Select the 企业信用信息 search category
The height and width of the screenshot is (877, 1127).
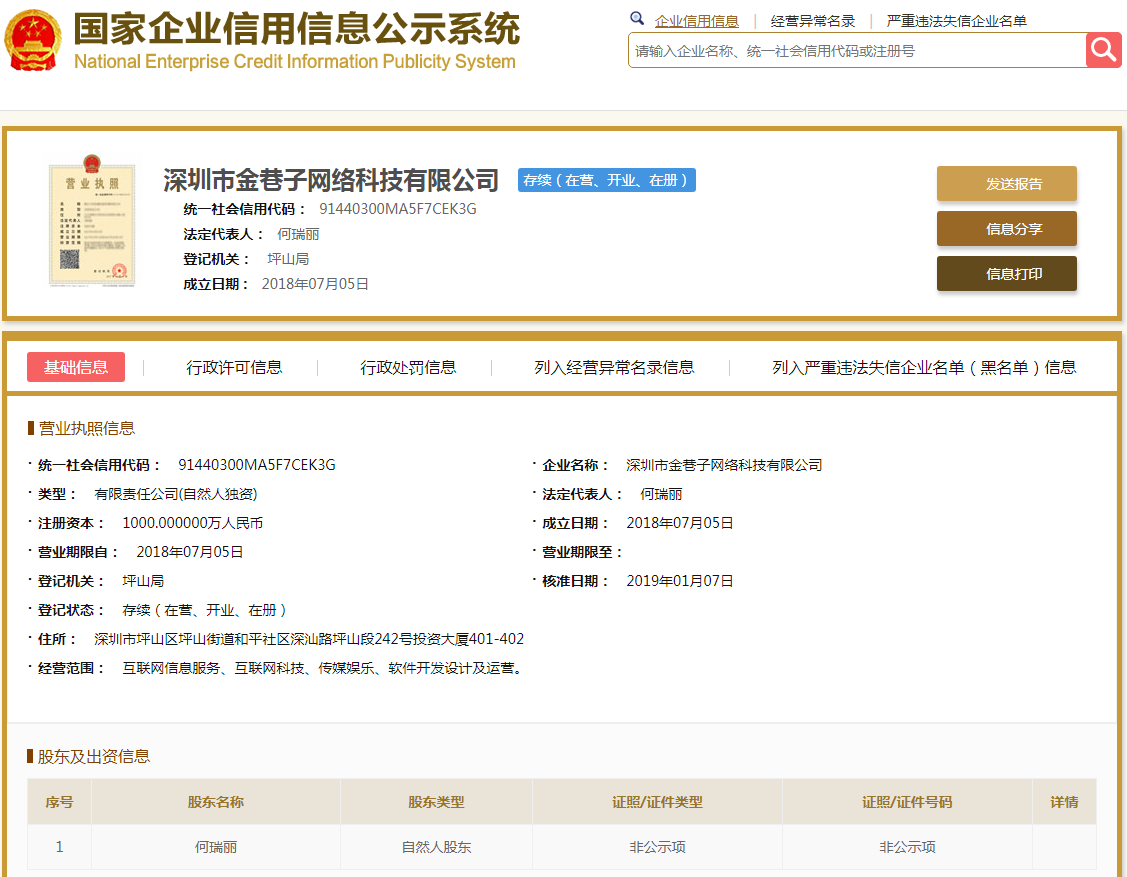point(696,21)
